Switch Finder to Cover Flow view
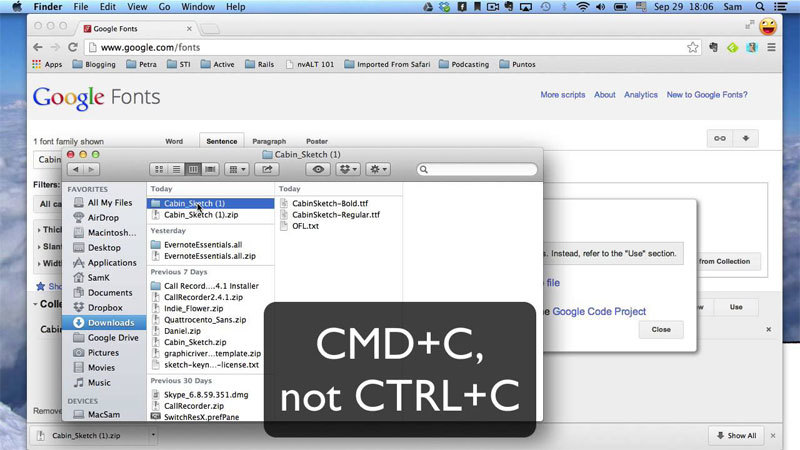Image resolution: width=800 pixels, height=450 pixels. click(208, 170)
